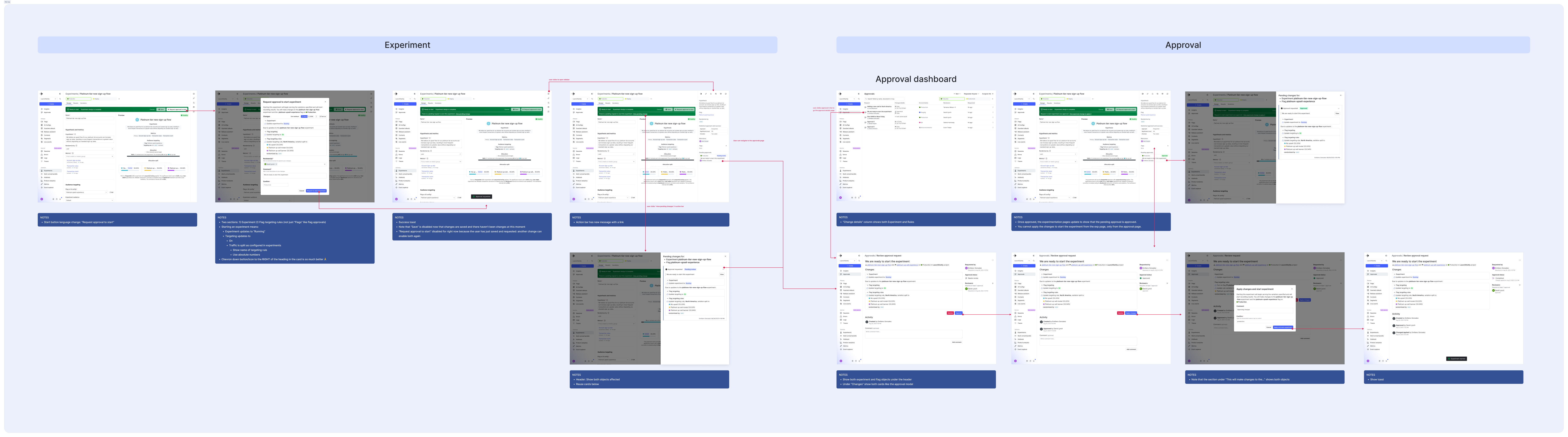Select the Approval dashboard heading text
The image size is (1568, 437).
click(916, 79)
